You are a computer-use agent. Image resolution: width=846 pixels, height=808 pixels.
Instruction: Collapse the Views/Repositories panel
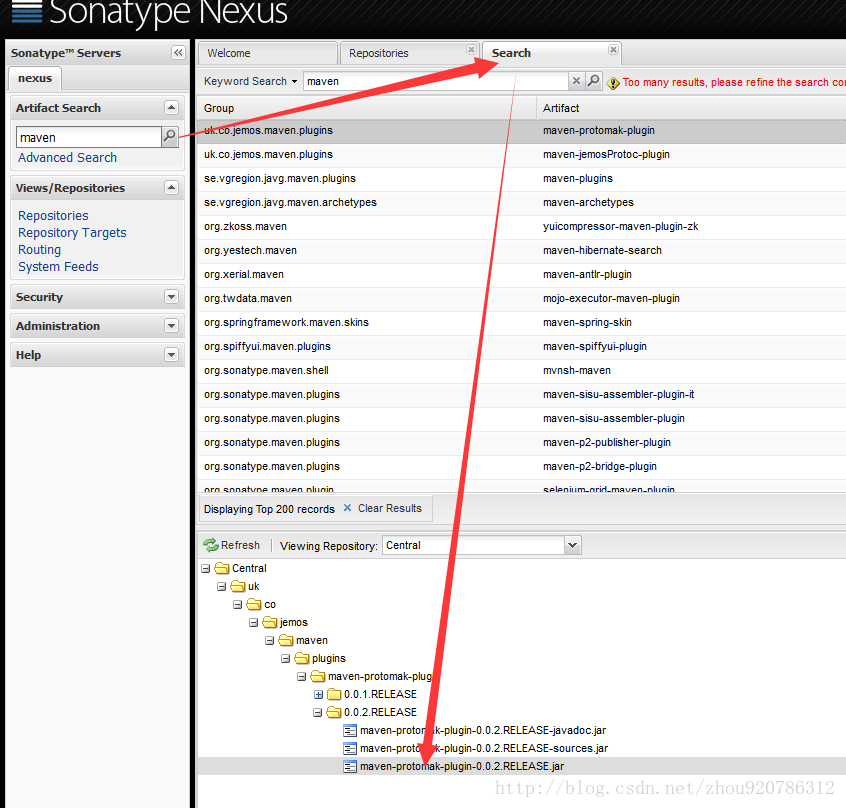tap(171, 187)
